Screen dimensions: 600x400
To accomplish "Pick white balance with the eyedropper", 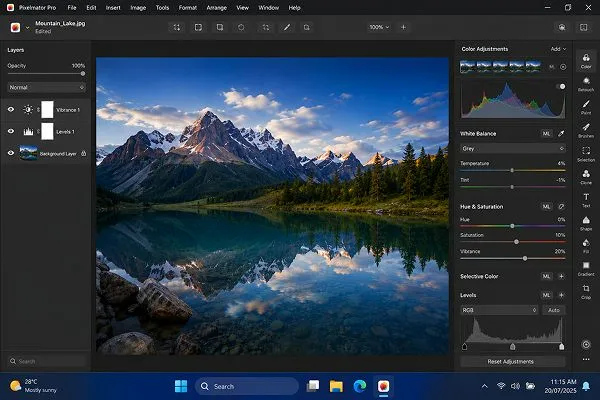I will pyautogui.click(x=561, y=134).
